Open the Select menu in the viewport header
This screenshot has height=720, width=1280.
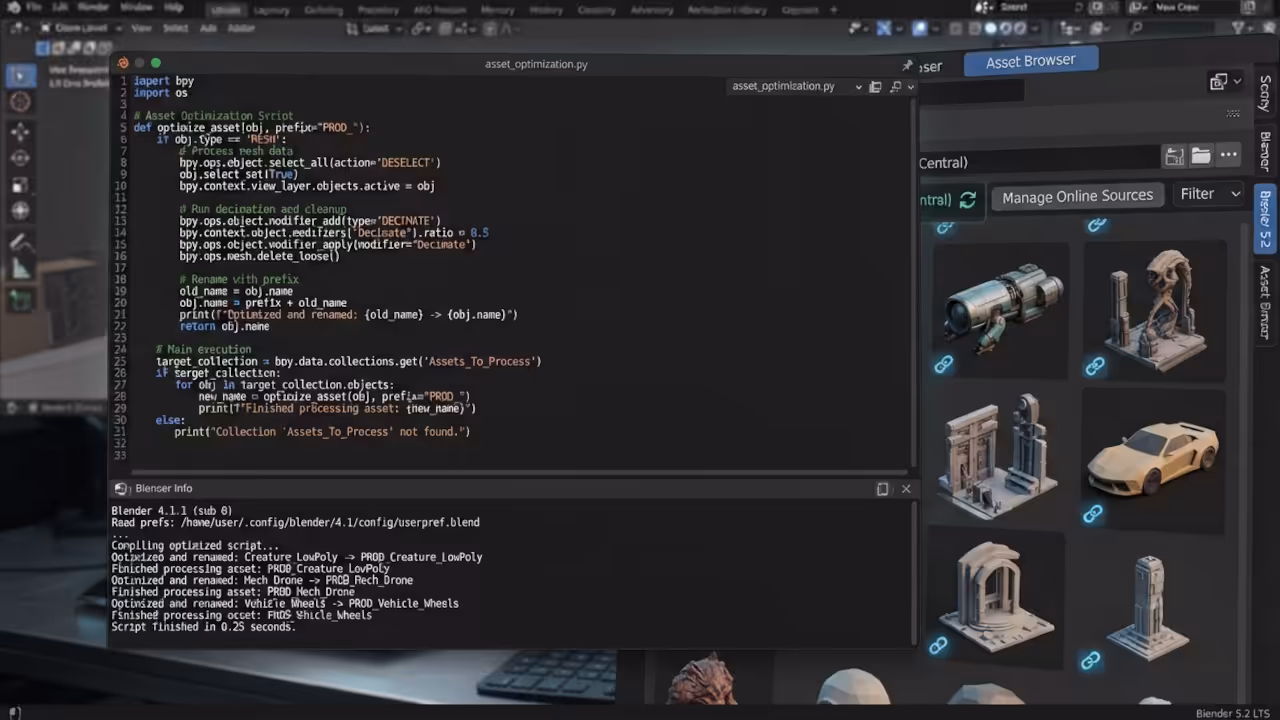click(x=175, y=28)
